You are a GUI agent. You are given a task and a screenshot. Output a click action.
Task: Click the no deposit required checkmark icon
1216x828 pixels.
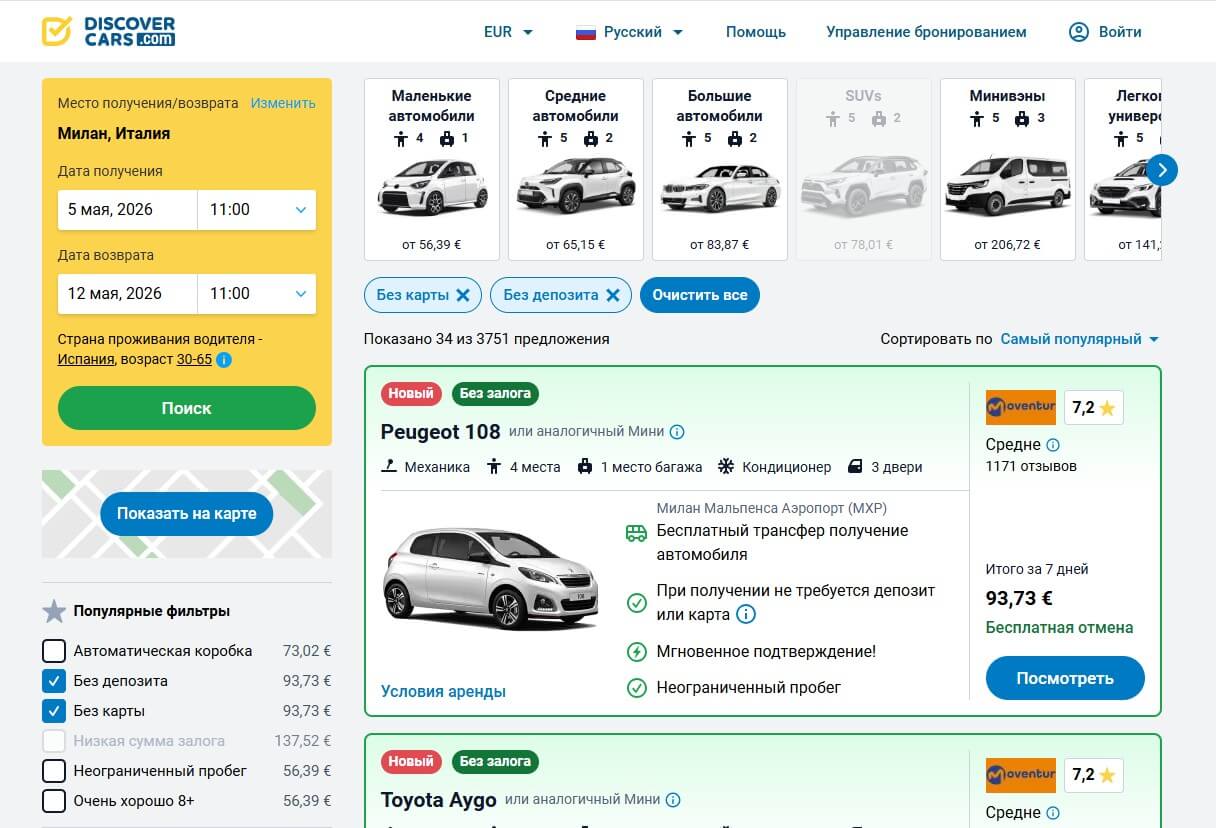pos(636,603)
